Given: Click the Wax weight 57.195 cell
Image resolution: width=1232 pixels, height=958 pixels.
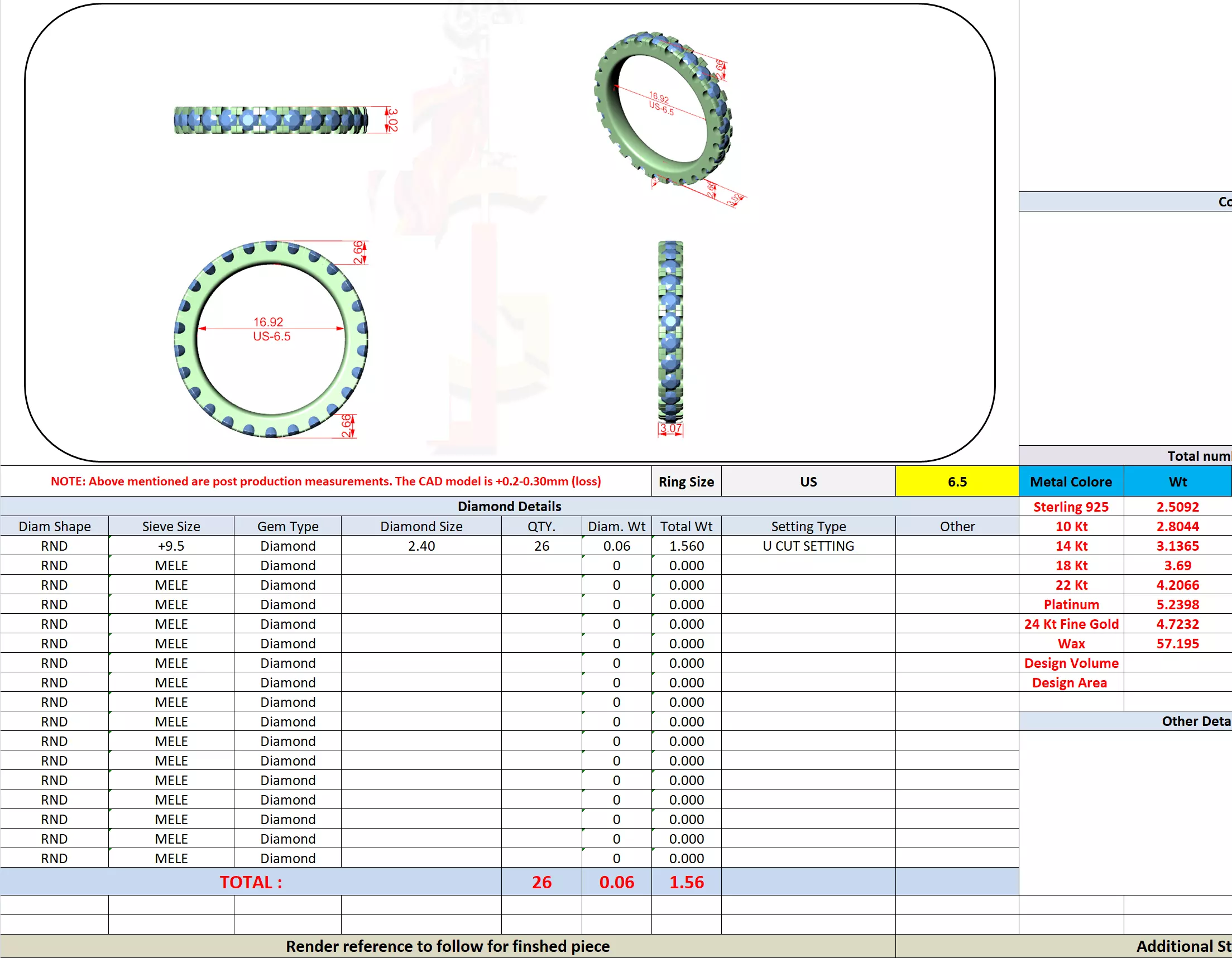Looking at the screenshot, I should click(x=1177, y=643).
